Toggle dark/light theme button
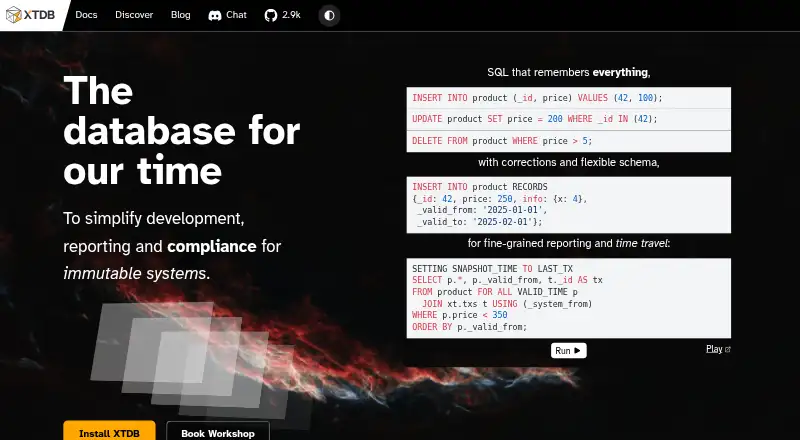The height and width of the screenshot is (440, 800). coord(329,15)
